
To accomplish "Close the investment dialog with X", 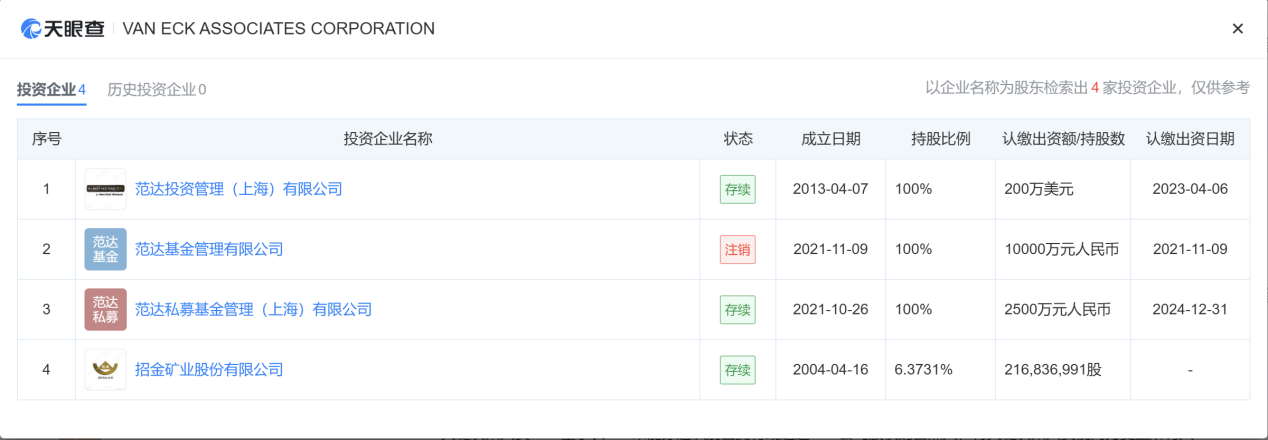I will pos(1237,29).
